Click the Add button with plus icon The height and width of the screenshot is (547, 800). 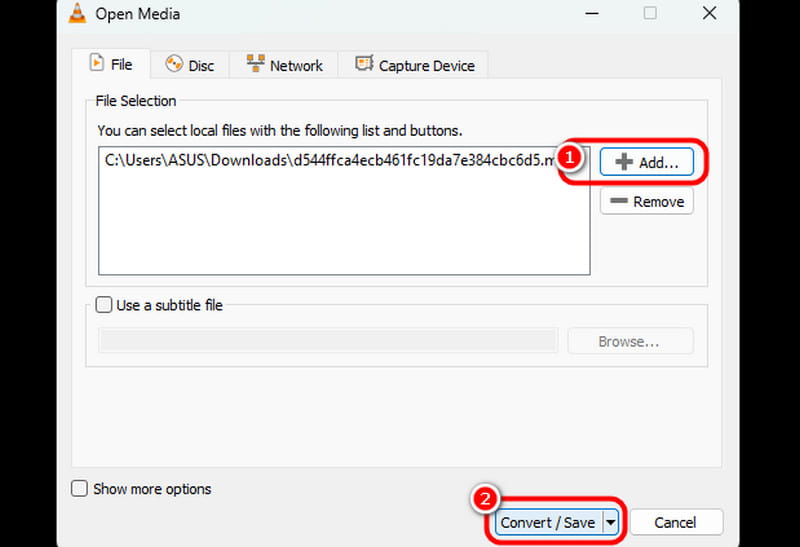tap(646, 162)
